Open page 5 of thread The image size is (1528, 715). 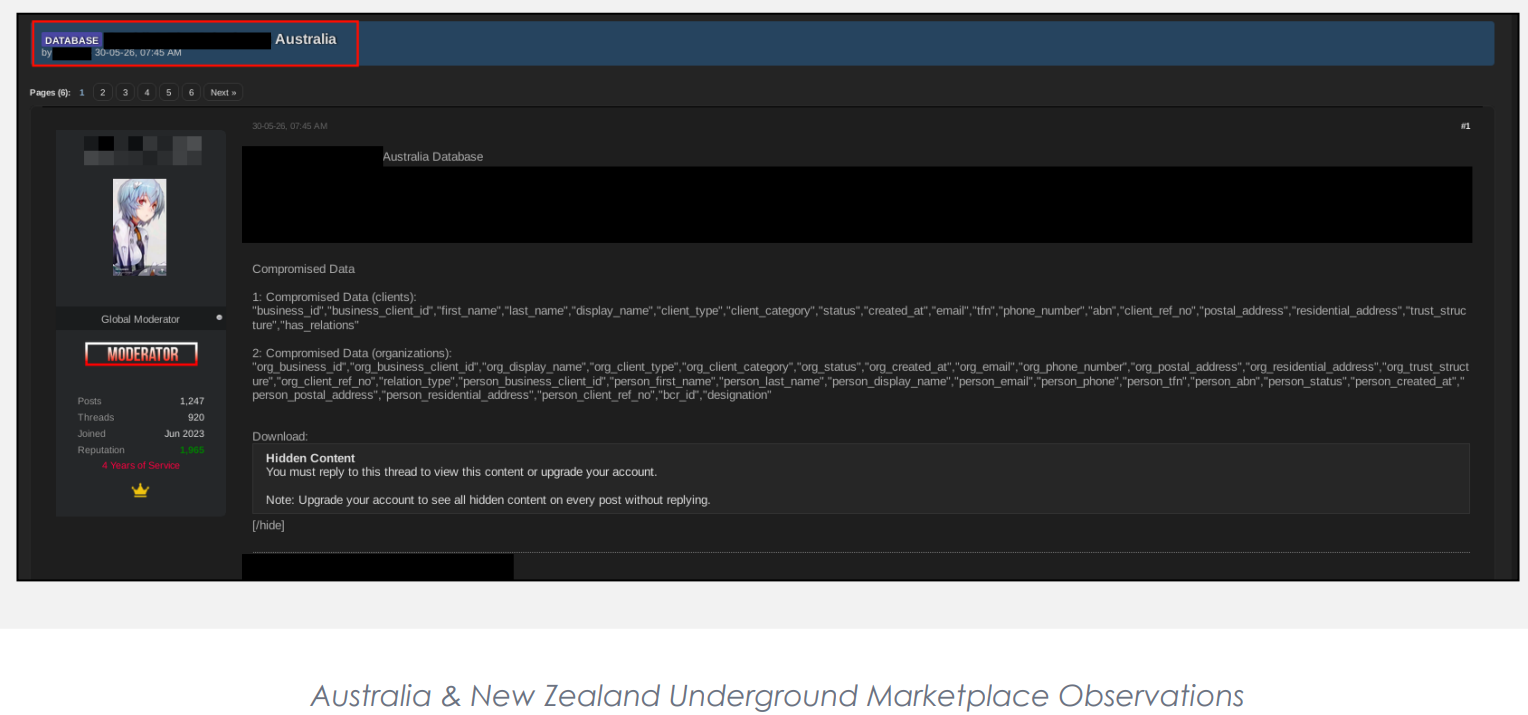click(169, 92)
